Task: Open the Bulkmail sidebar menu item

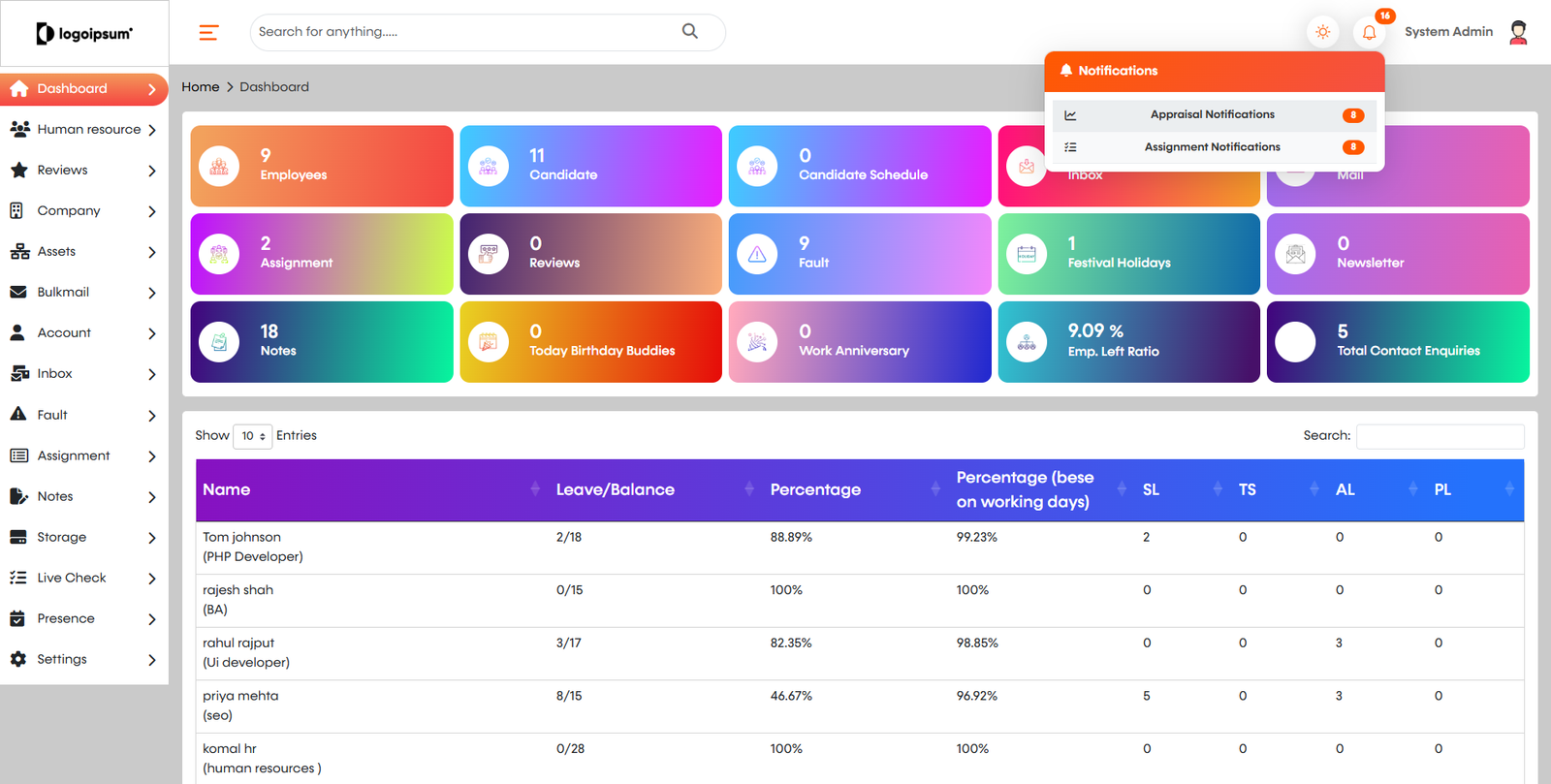Action: (83, 292)
